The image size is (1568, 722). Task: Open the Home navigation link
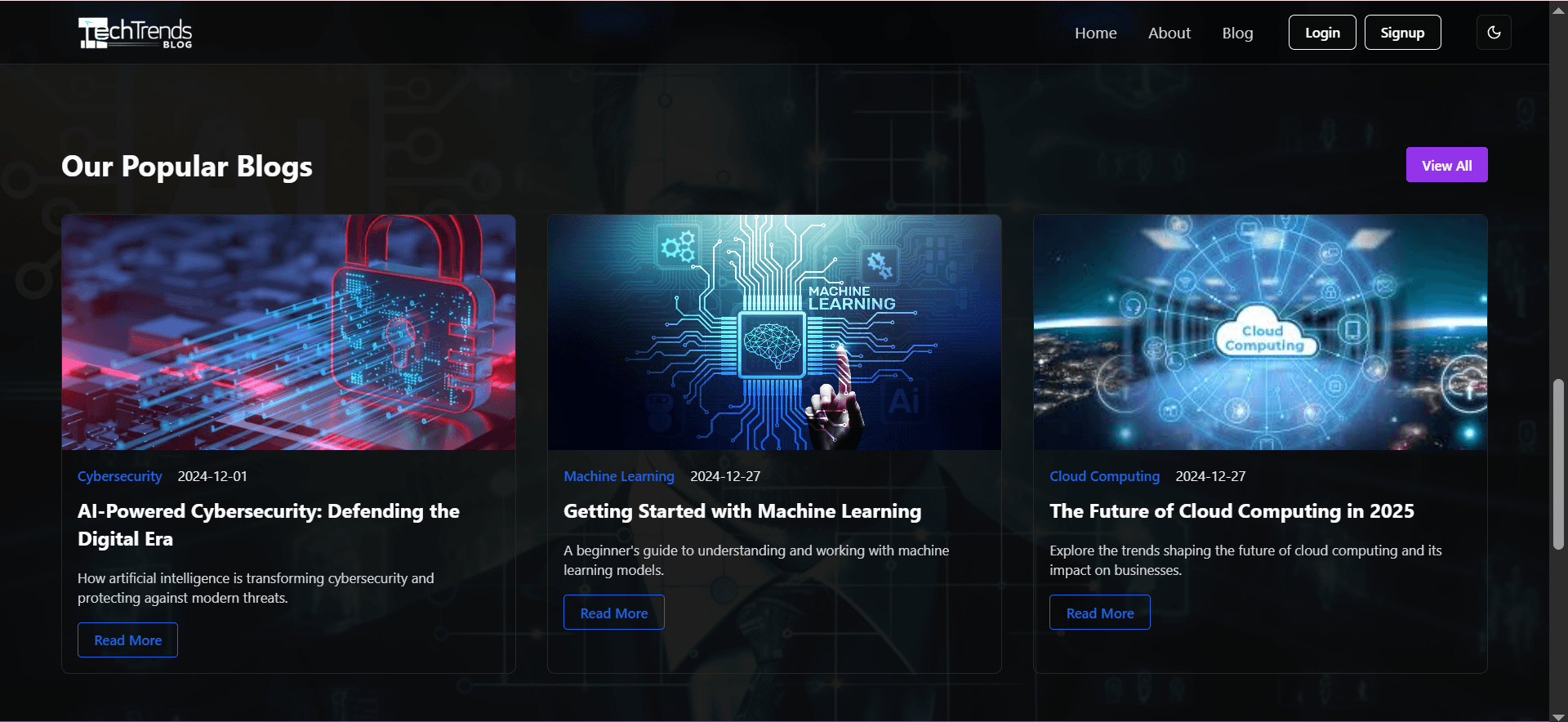[x=1095, y=33]
